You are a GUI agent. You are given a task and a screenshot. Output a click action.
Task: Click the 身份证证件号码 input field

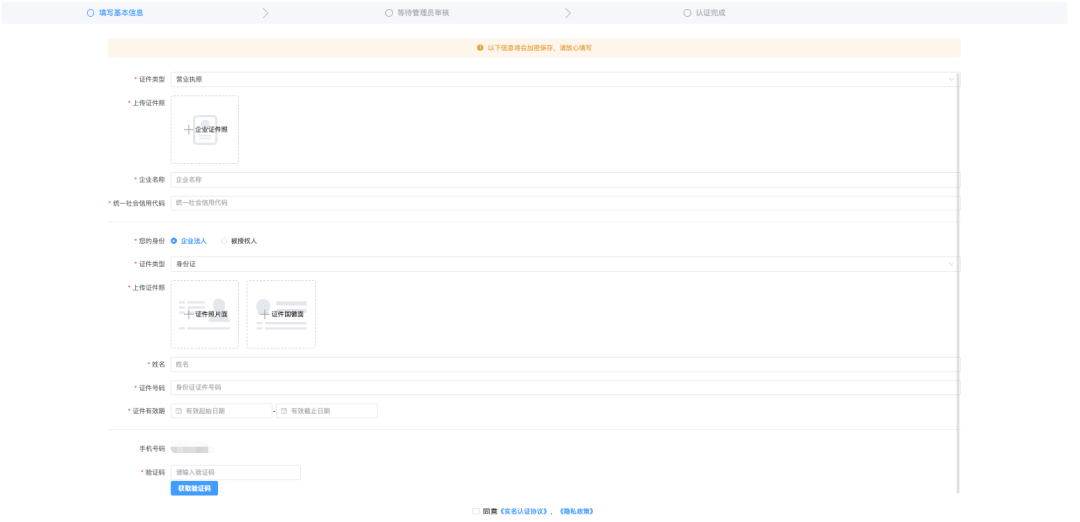tap(565, 388)
